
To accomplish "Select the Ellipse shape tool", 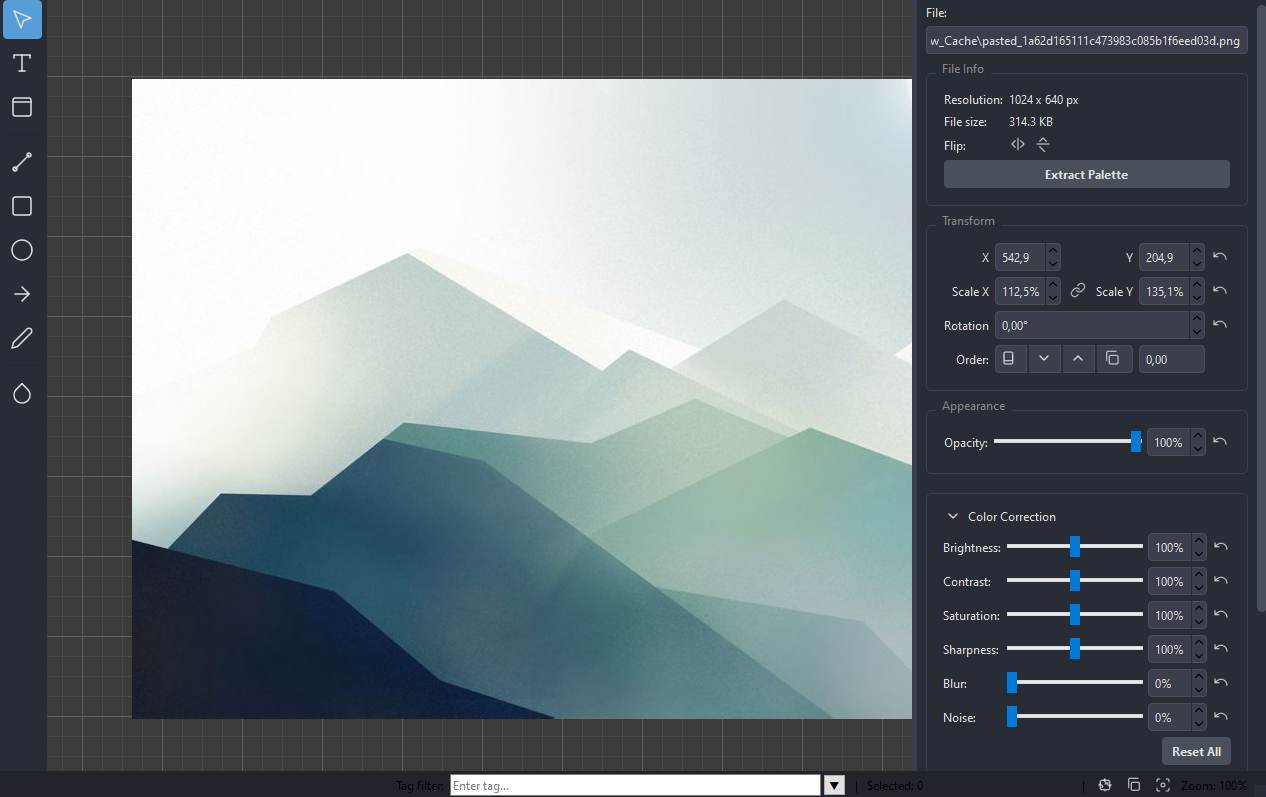I will 22,250.
